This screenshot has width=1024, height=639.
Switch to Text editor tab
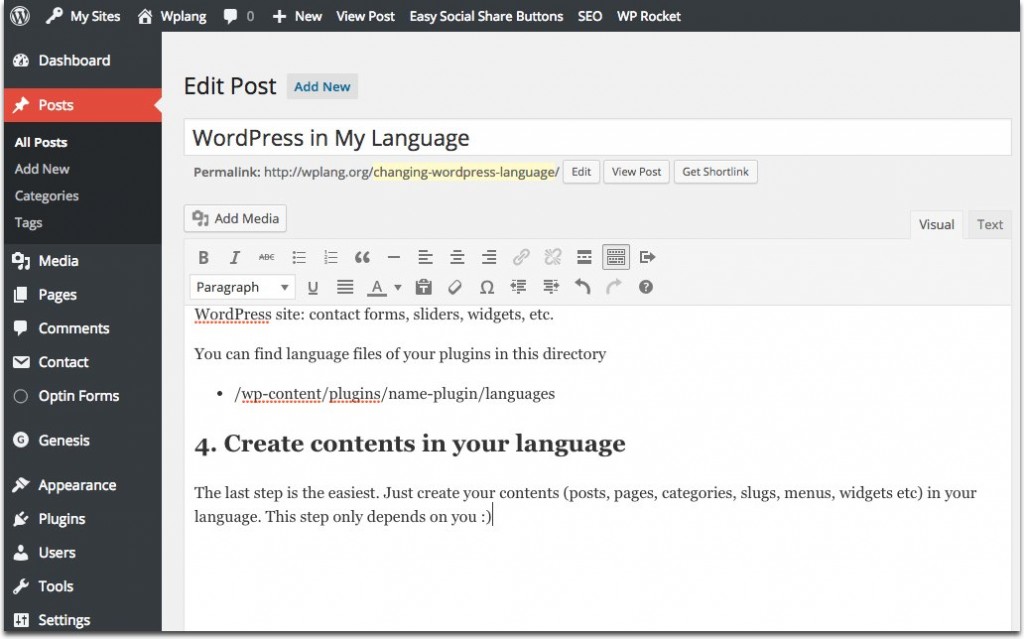pos(989,225)
